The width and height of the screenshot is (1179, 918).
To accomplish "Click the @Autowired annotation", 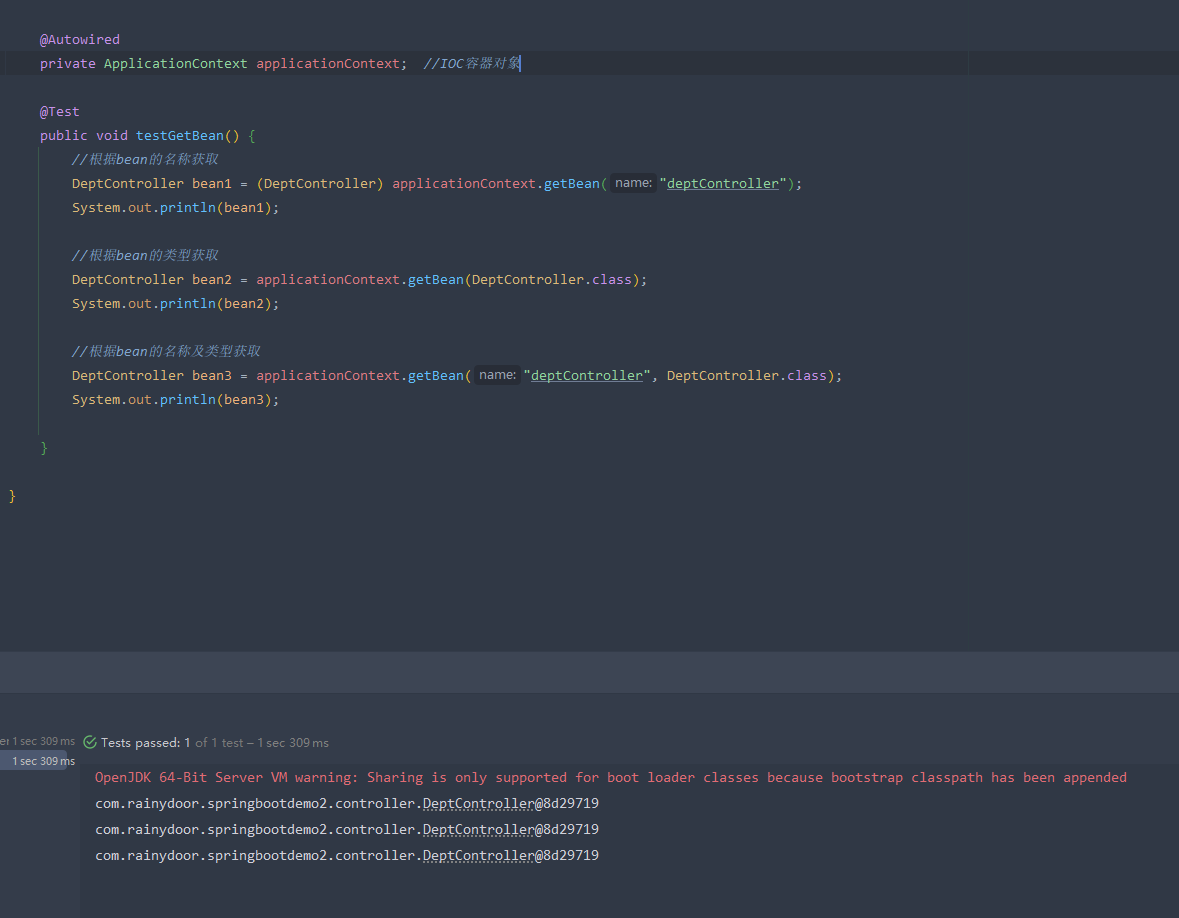I will [x=79, y=39].
